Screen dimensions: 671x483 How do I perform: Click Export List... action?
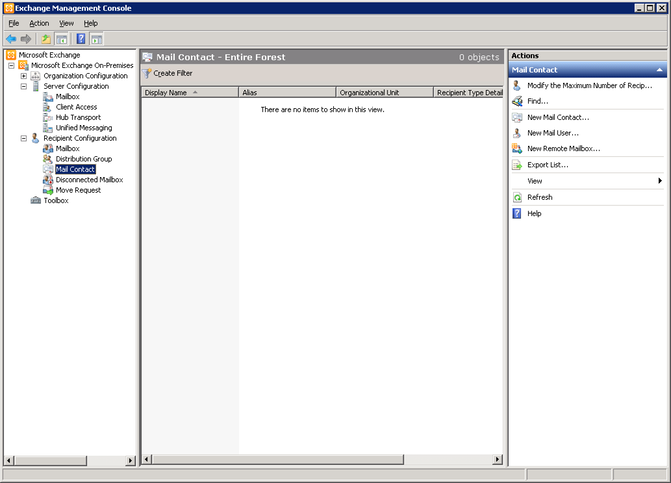pyautogui.click(x=548, y=165)
